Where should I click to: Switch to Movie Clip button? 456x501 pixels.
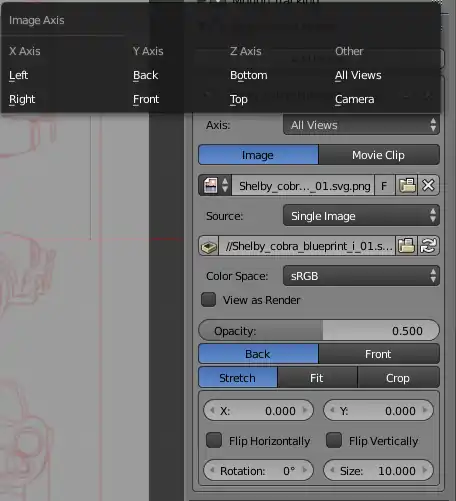tap(379, 155)
